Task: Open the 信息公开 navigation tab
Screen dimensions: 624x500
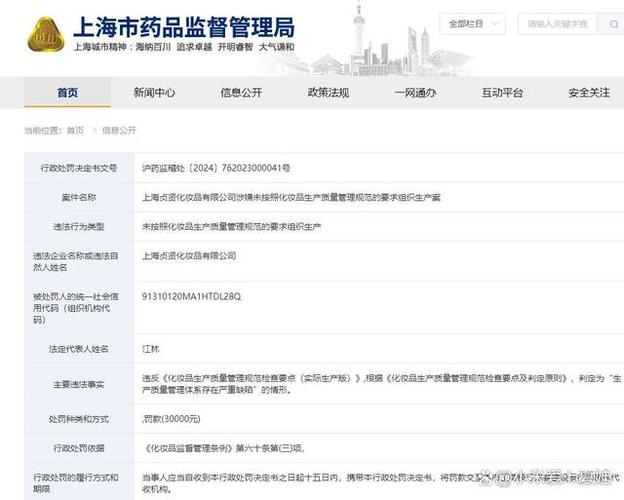Action: coord(241,93)
